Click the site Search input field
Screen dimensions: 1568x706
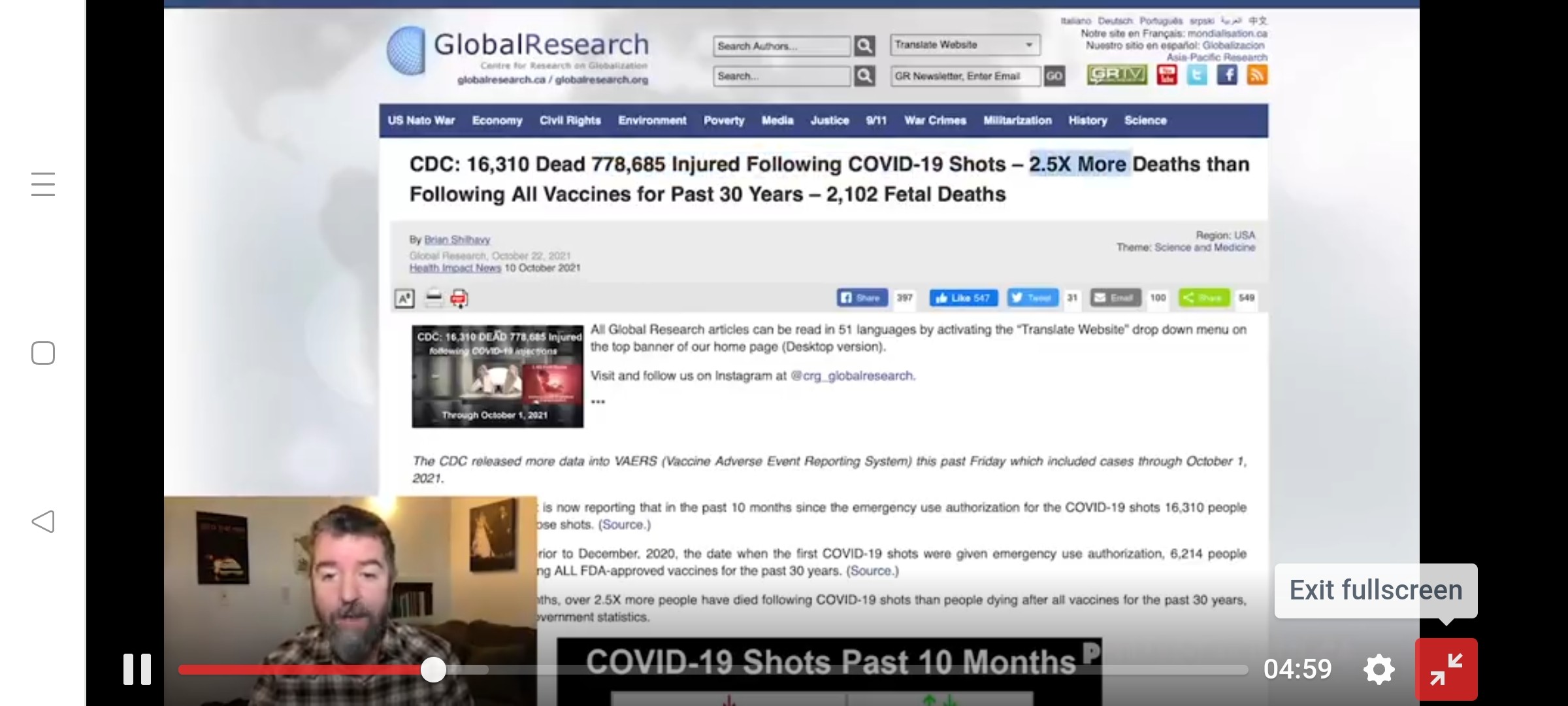(x=781, y=76)
